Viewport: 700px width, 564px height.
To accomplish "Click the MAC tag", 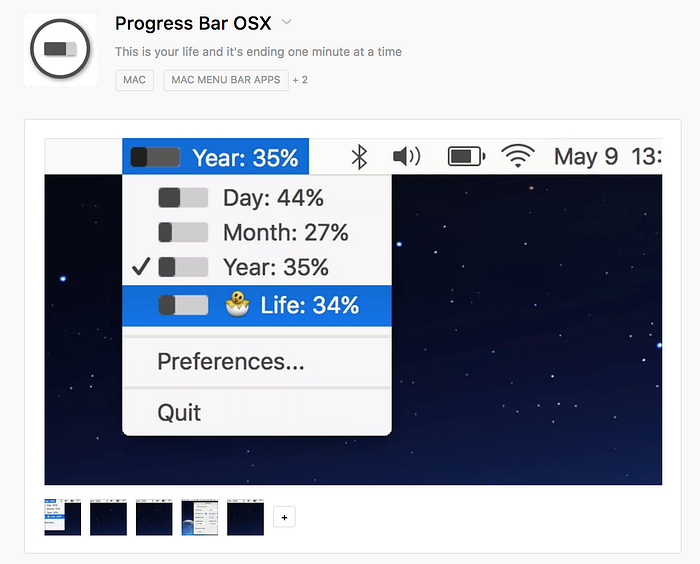I will click(134, 80).
